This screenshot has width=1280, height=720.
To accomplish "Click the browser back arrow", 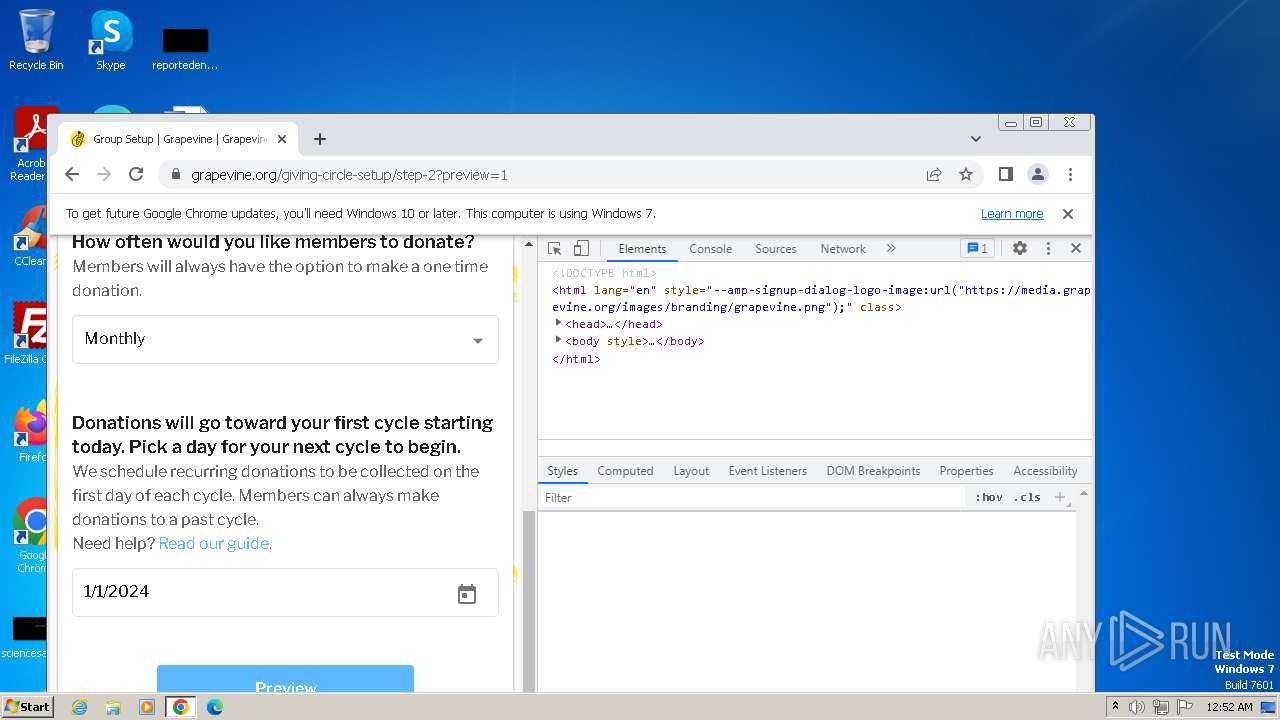I will click(x=72, y=174).
